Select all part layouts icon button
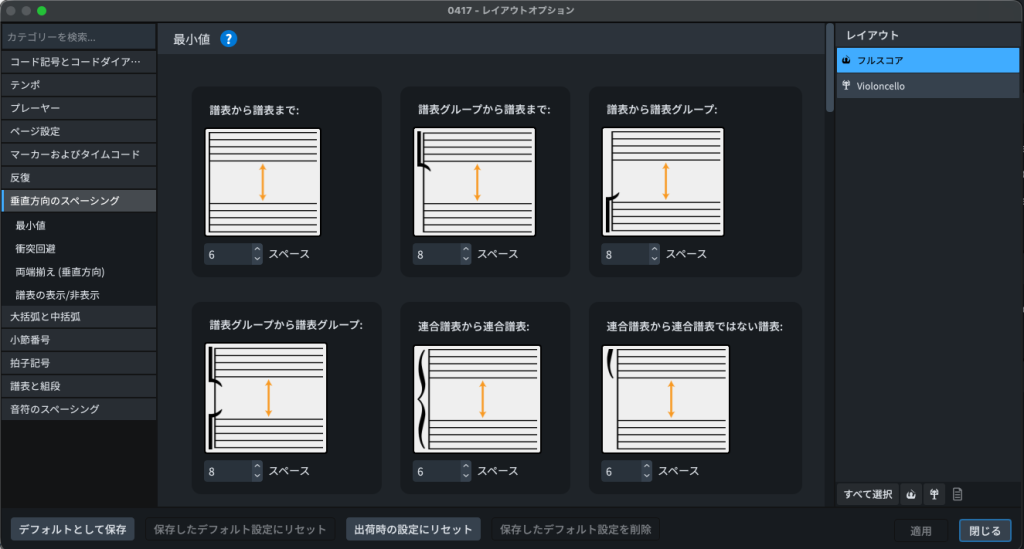1024x549 pixels. [934, 494]
